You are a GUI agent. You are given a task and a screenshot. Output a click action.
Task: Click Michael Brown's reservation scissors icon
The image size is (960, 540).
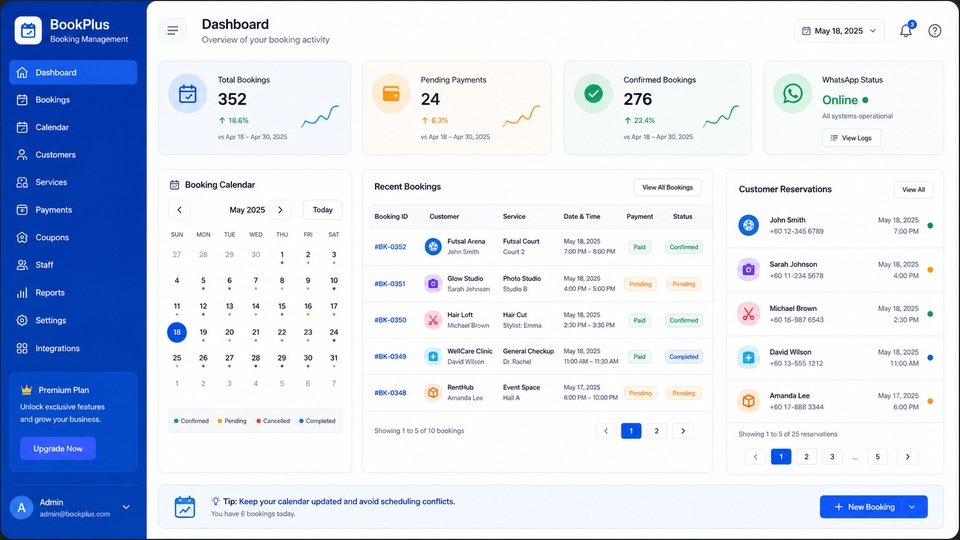pyautogui.click(x=748, y=313)
